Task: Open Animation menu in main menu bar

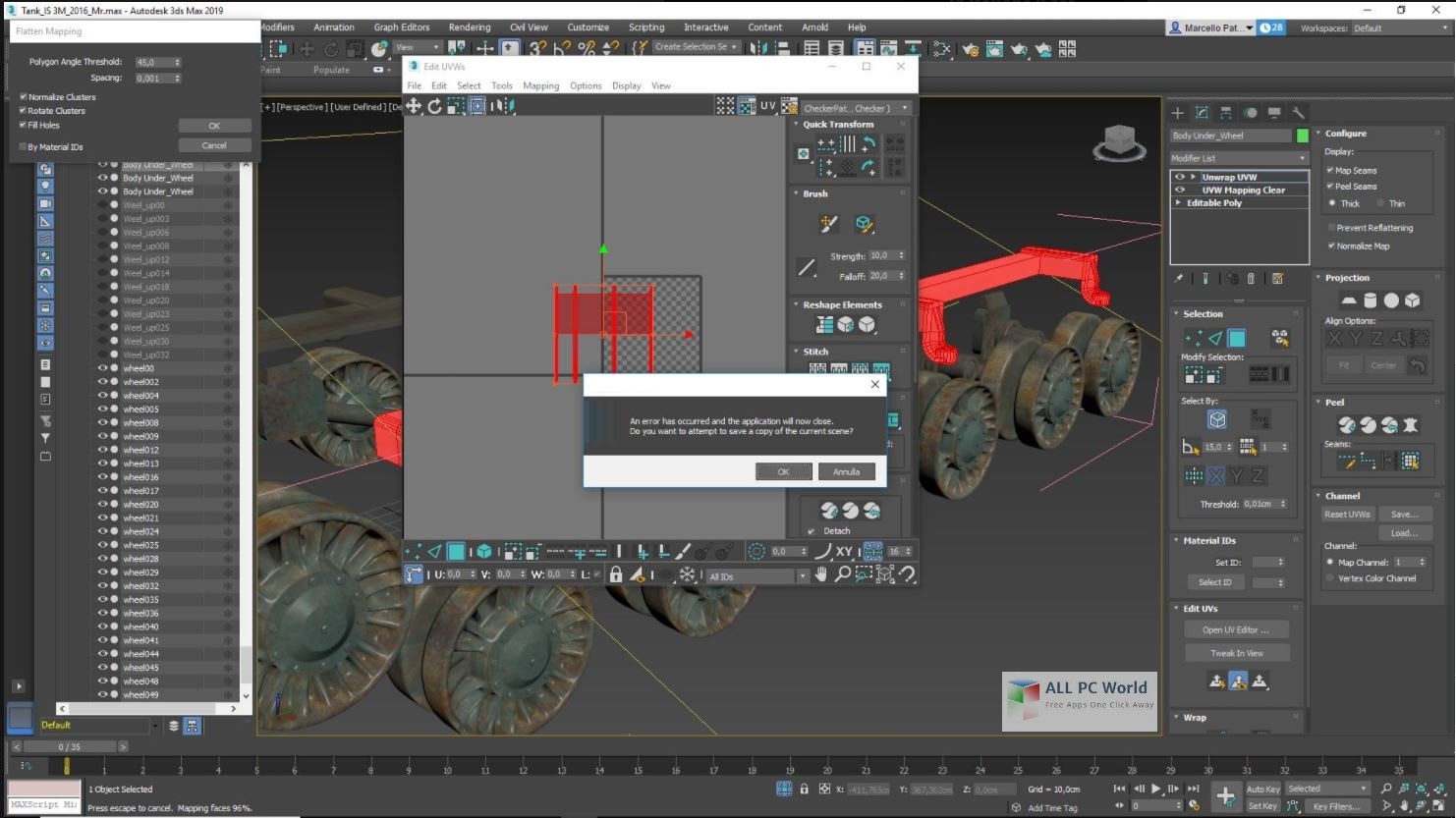Action: 334,27
